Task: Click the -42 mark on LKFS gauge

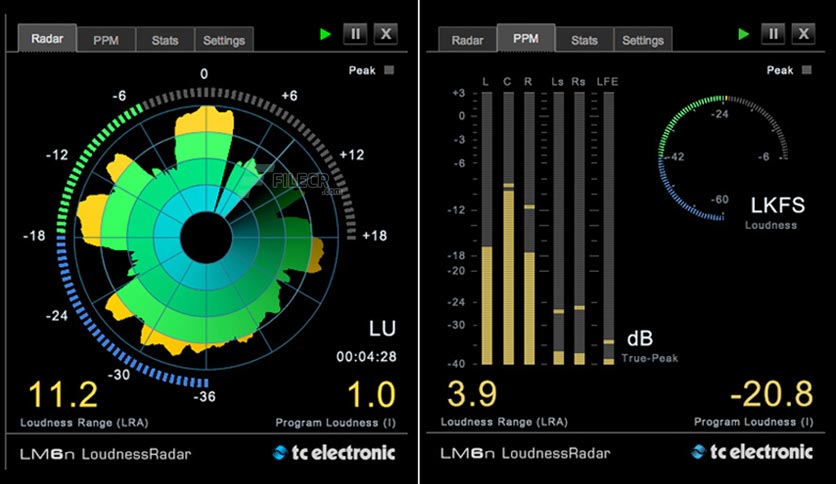Action: [x=677, y=157]
